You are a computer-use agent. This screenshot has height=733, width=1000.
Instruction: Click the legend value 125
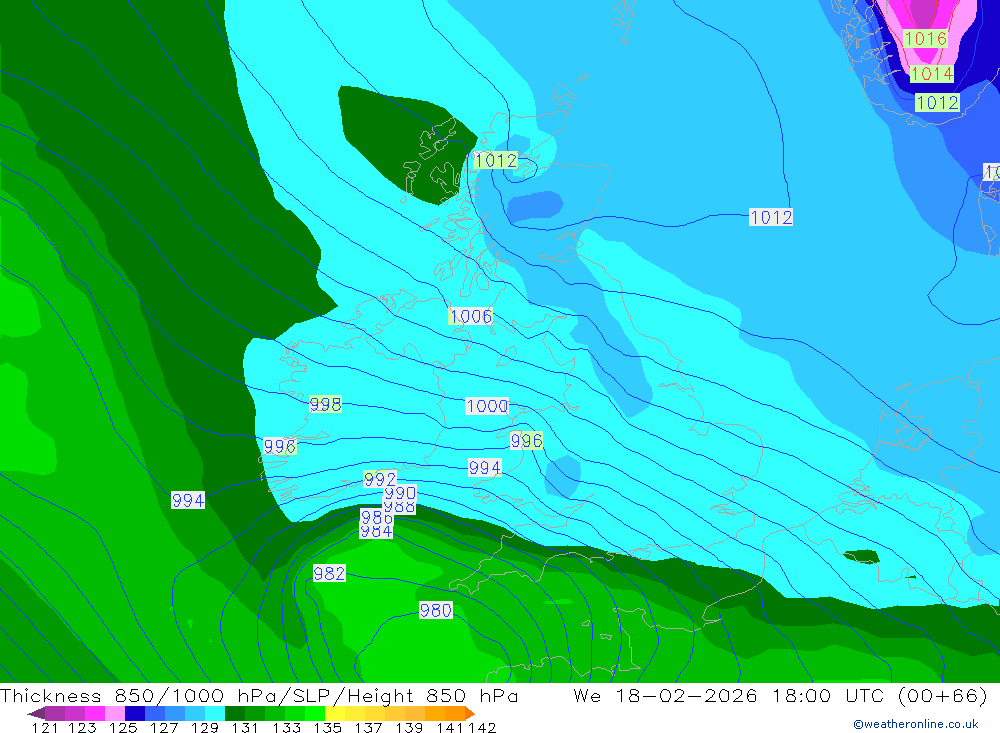tap(123, 727)
